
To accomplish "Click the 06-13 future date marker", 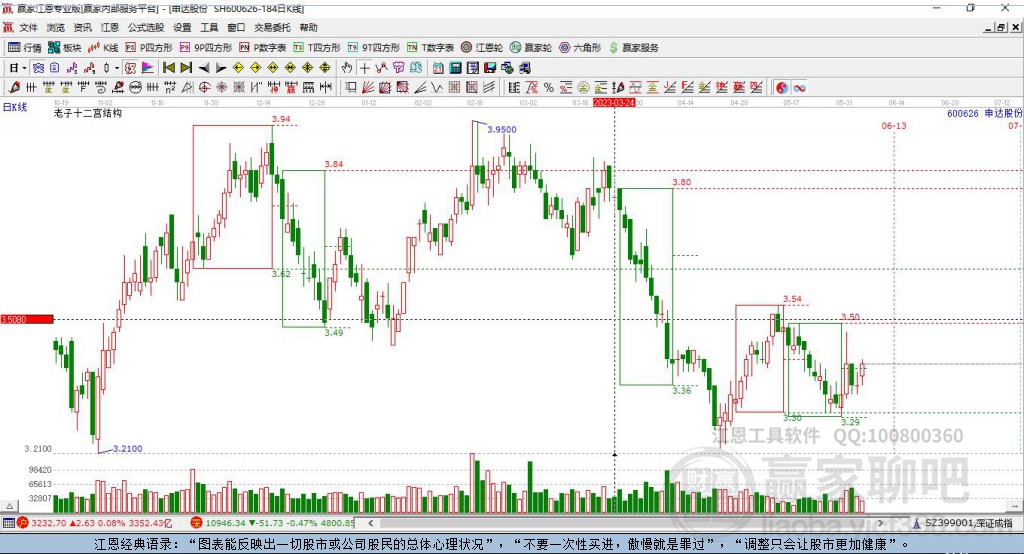I will (894, 125).
